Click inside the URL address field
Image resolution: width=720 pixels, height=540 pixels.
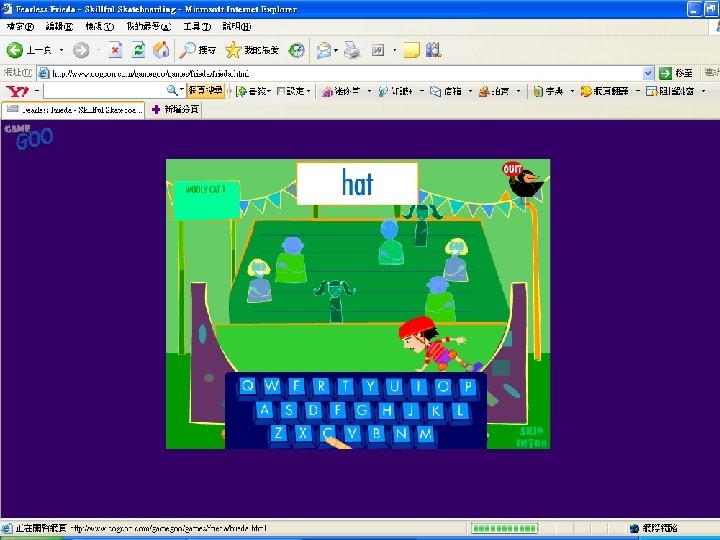tap(340, 73)
